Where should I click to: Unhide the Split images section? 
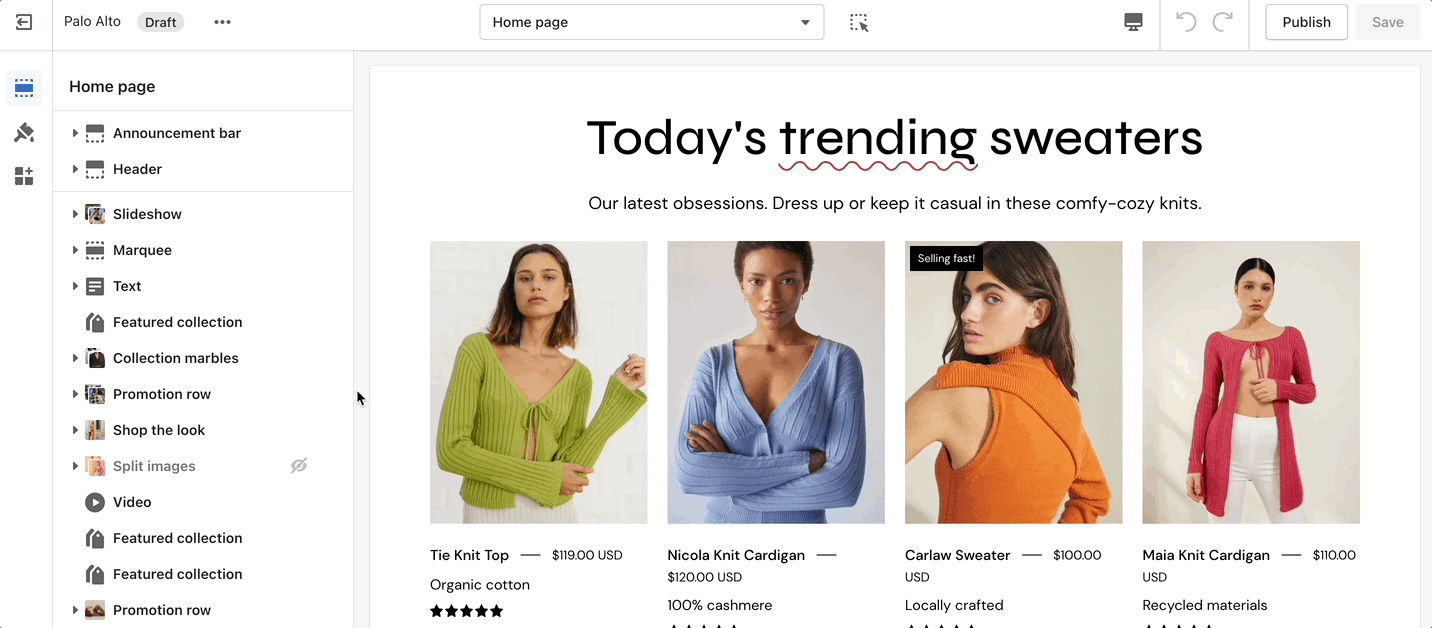pyautogui.click(x=299, y=466)
